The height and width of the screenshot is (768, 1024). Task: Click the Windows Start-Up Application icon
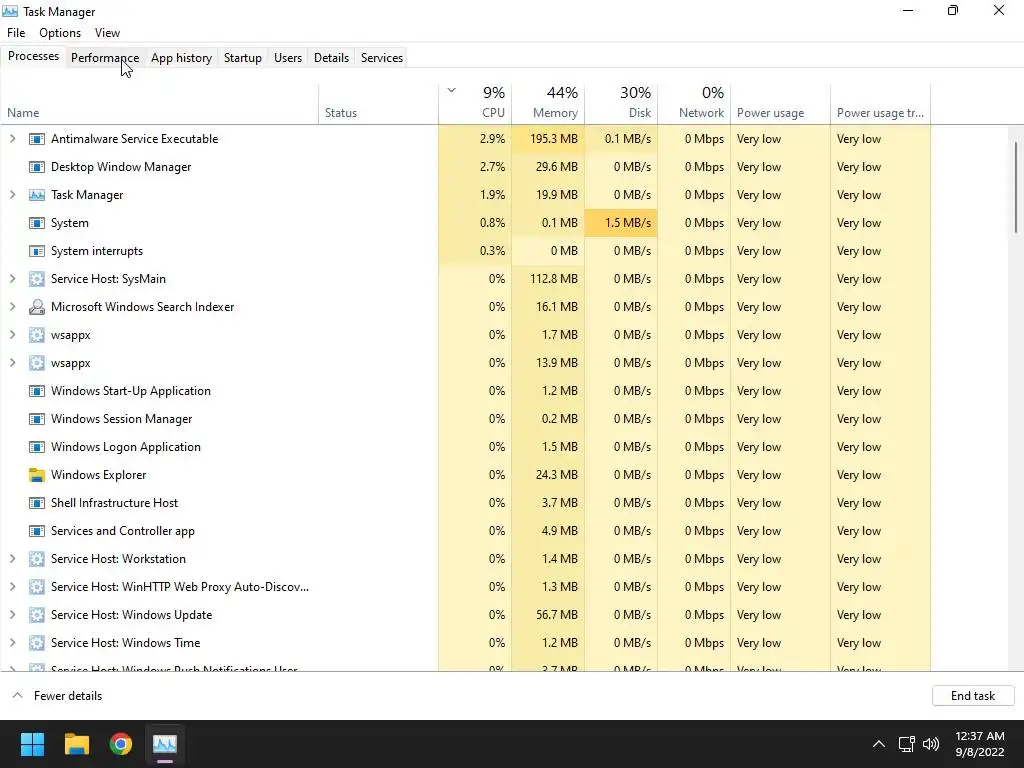[x=37, y=391]
